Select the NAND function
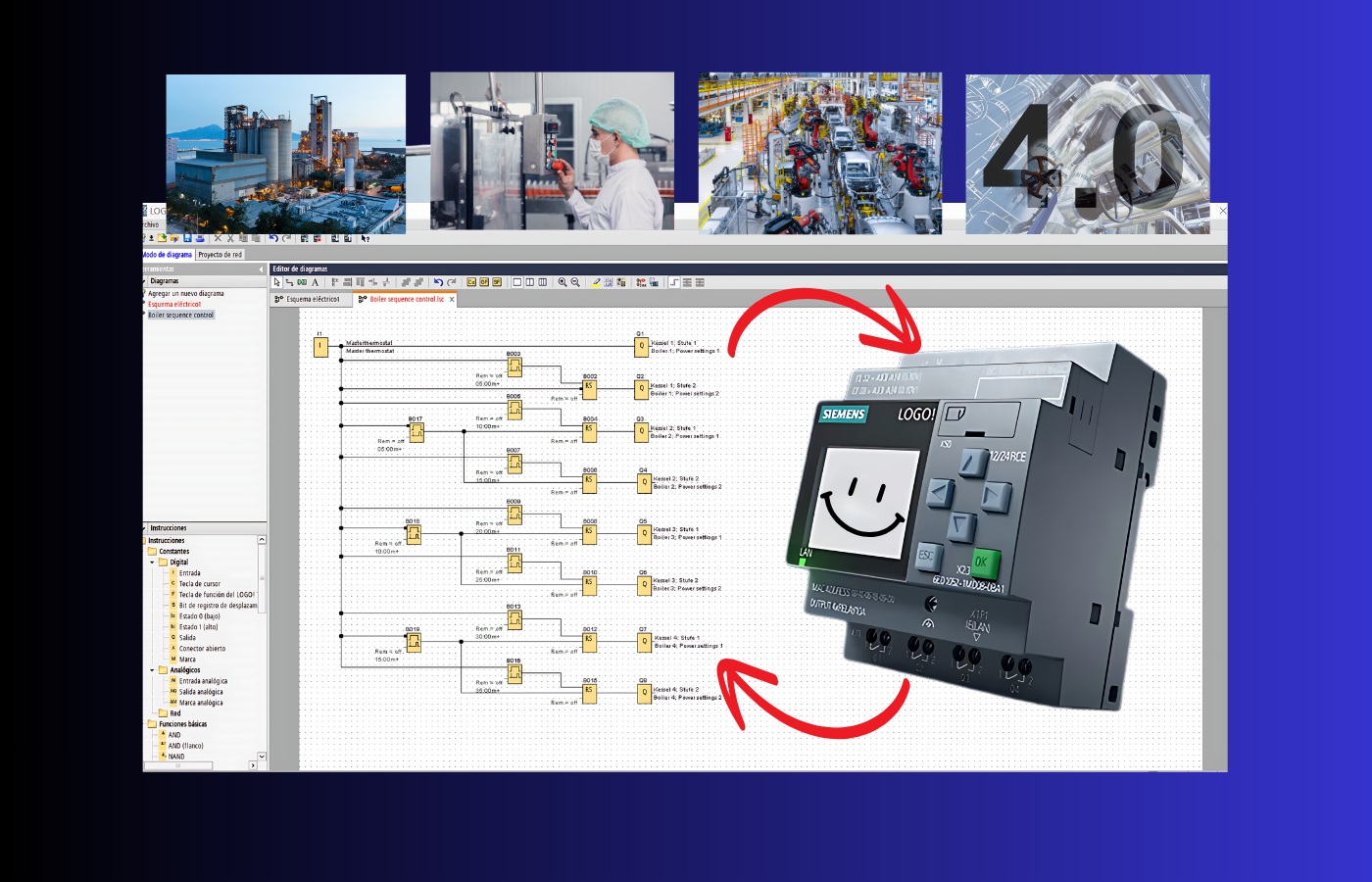 click(x=176, y=757)
